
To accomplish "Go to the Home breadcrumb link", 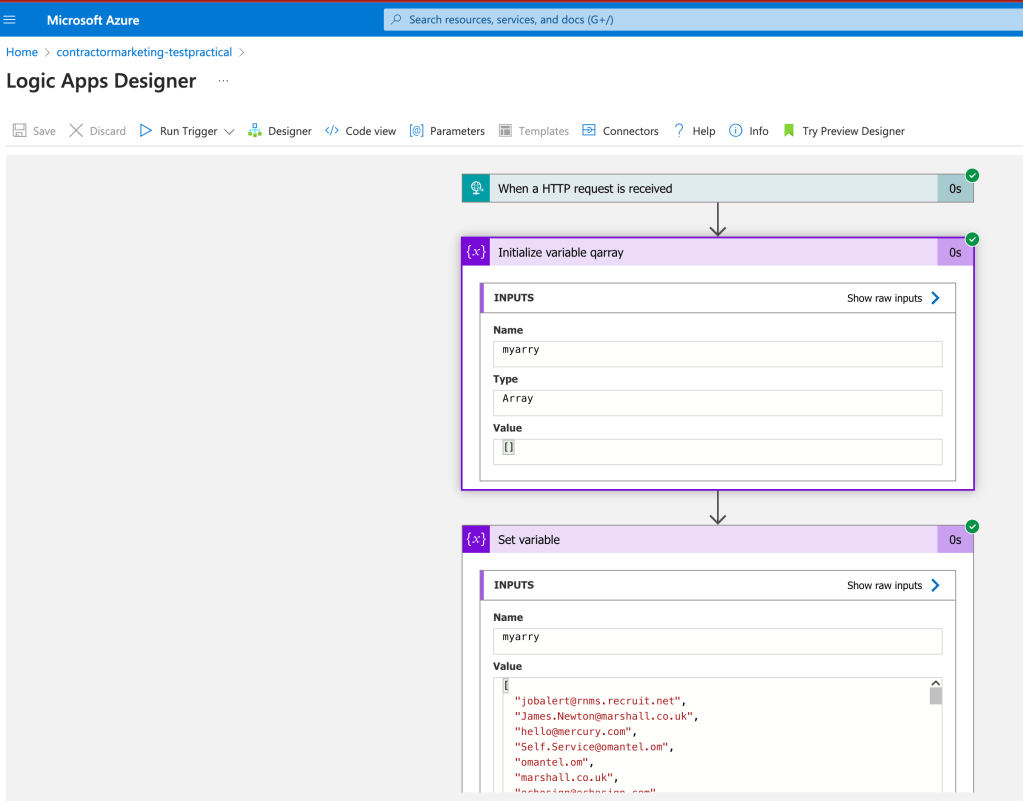I will pos(22,52).
